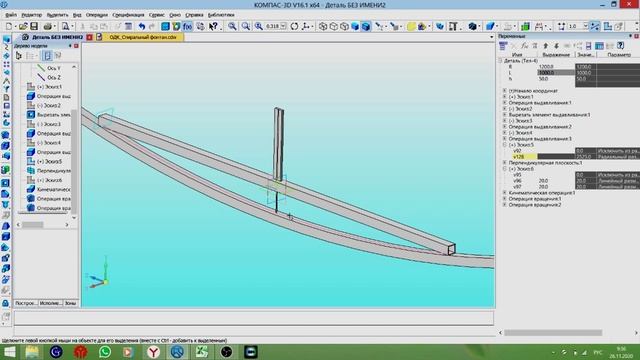This screenshot has height=360, width=640.
Task: Click the blue section plane icon
Action: (490, 26)
